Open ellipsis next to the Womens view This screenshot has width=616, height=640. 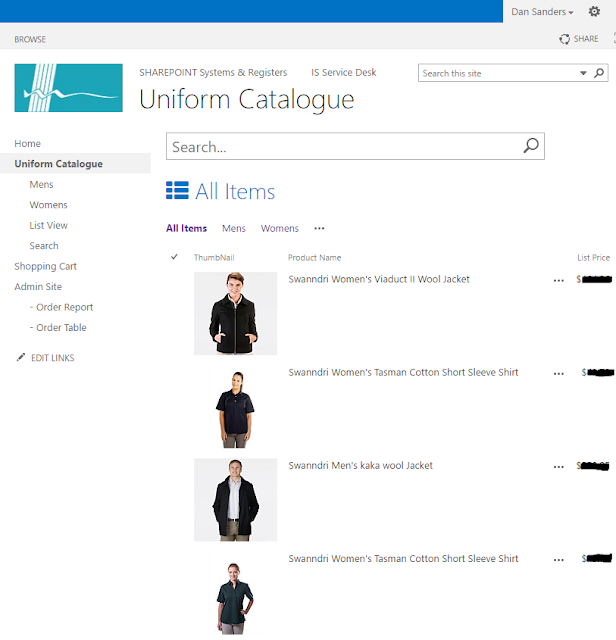(319, 228)
